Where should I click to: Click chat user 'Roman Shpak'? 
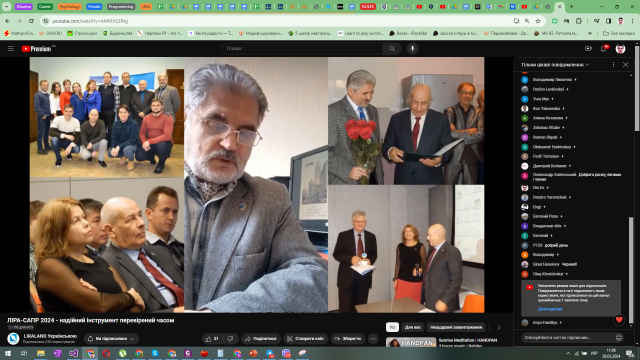click(545, 137)
